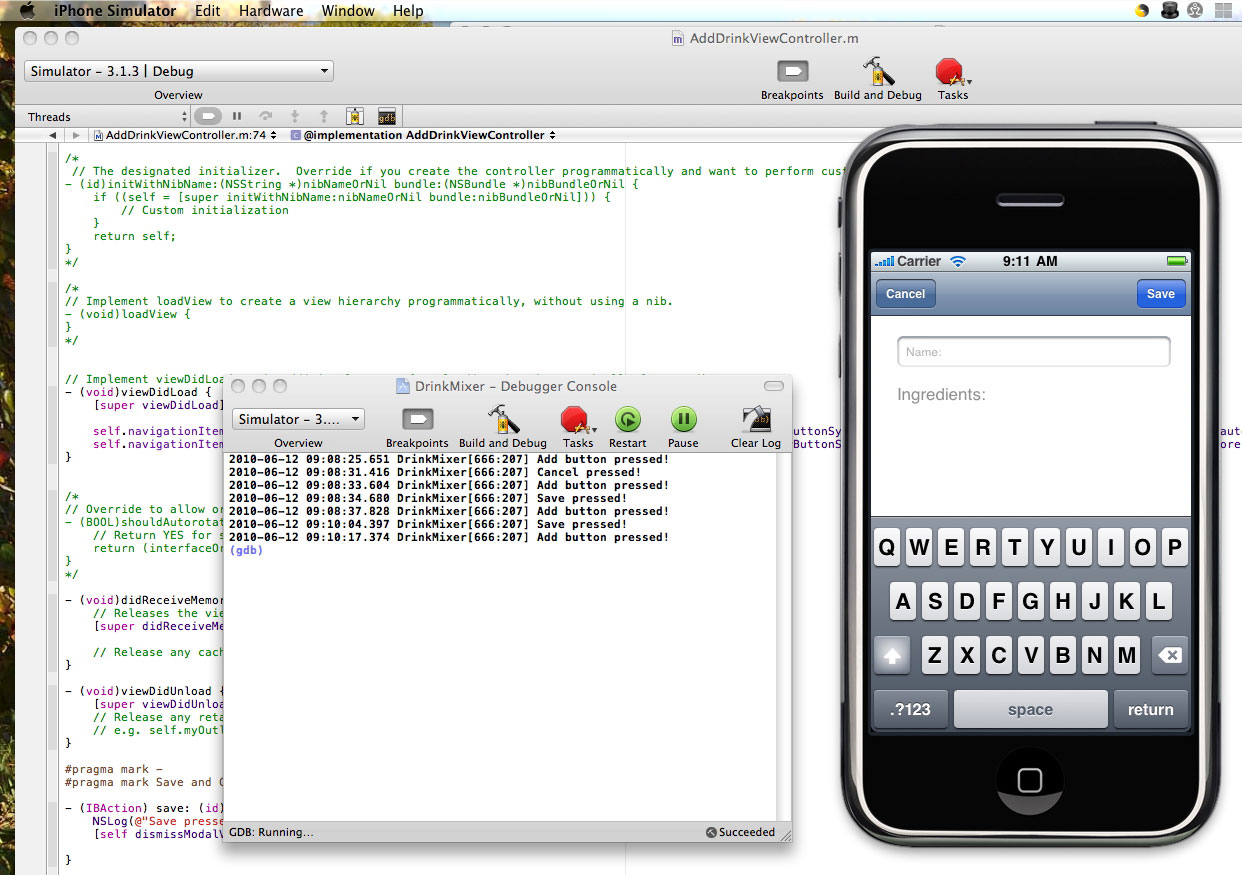The width and height of the screenshot is (1242, 875).
Task: Click the green Pause button in the Debugger Console
Action: [x=683, y=419]
